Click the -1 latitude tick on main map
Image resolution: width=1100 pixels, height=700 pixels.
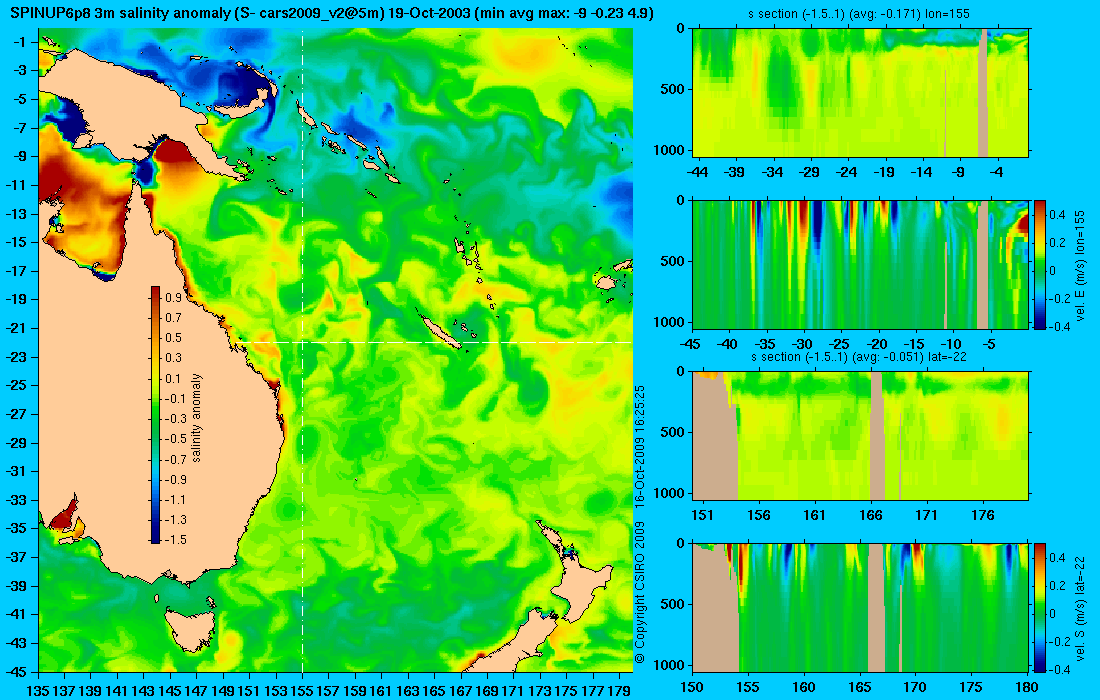point(22,41)
